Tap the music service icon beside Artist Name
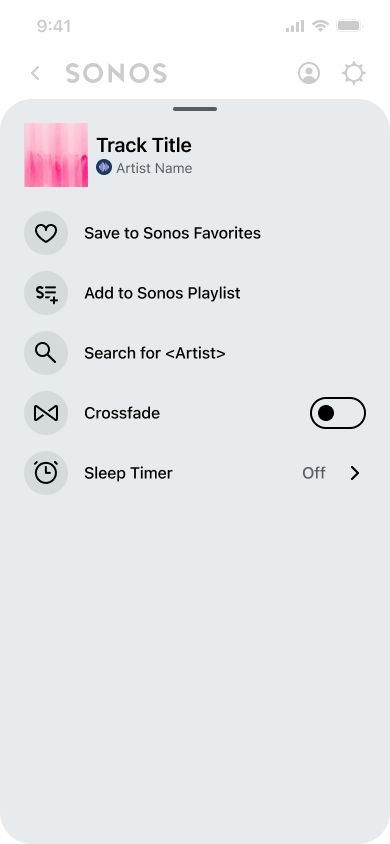This screenshot has width=390, height=844. 104,168
